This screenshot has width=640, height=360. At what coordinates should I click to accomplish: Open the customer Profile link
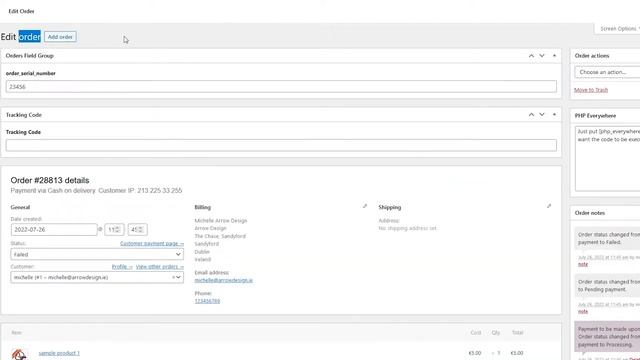click(122, 267)
